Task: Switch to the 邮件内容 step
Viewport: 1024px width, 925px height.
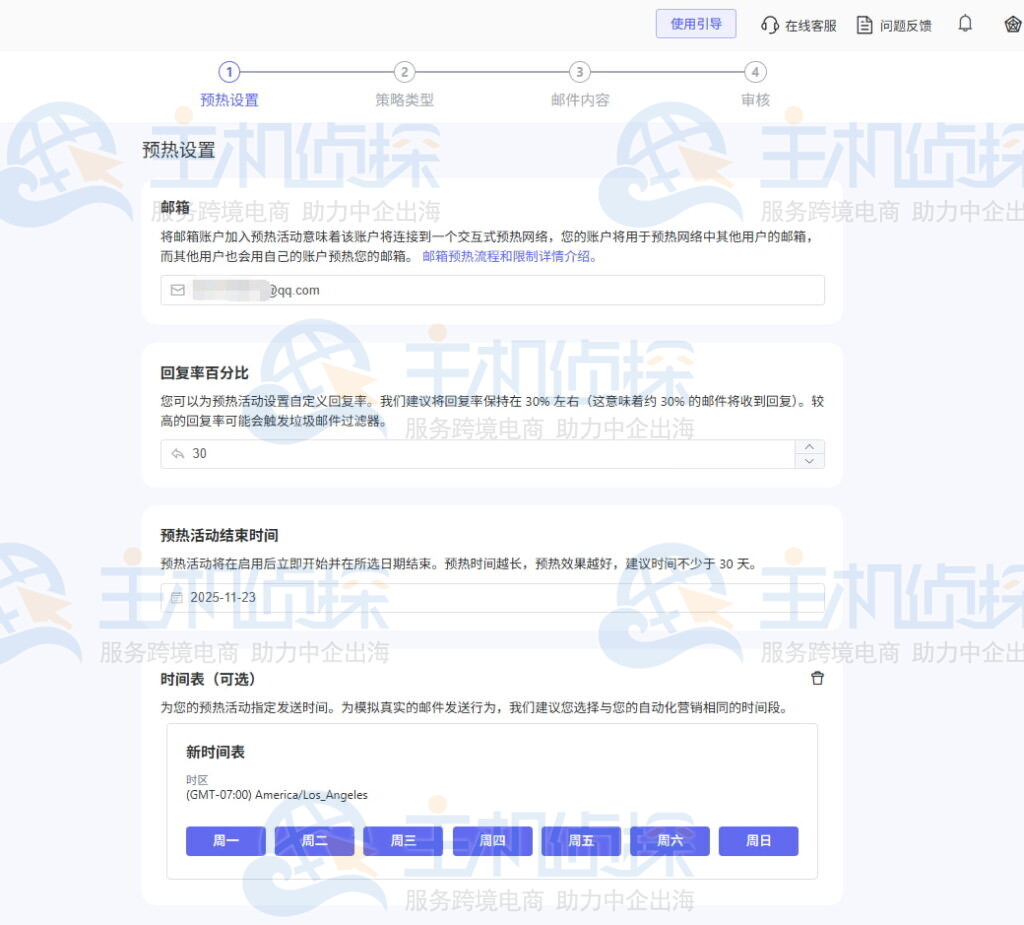Action: pyautogui.click(x=580, y=72)
